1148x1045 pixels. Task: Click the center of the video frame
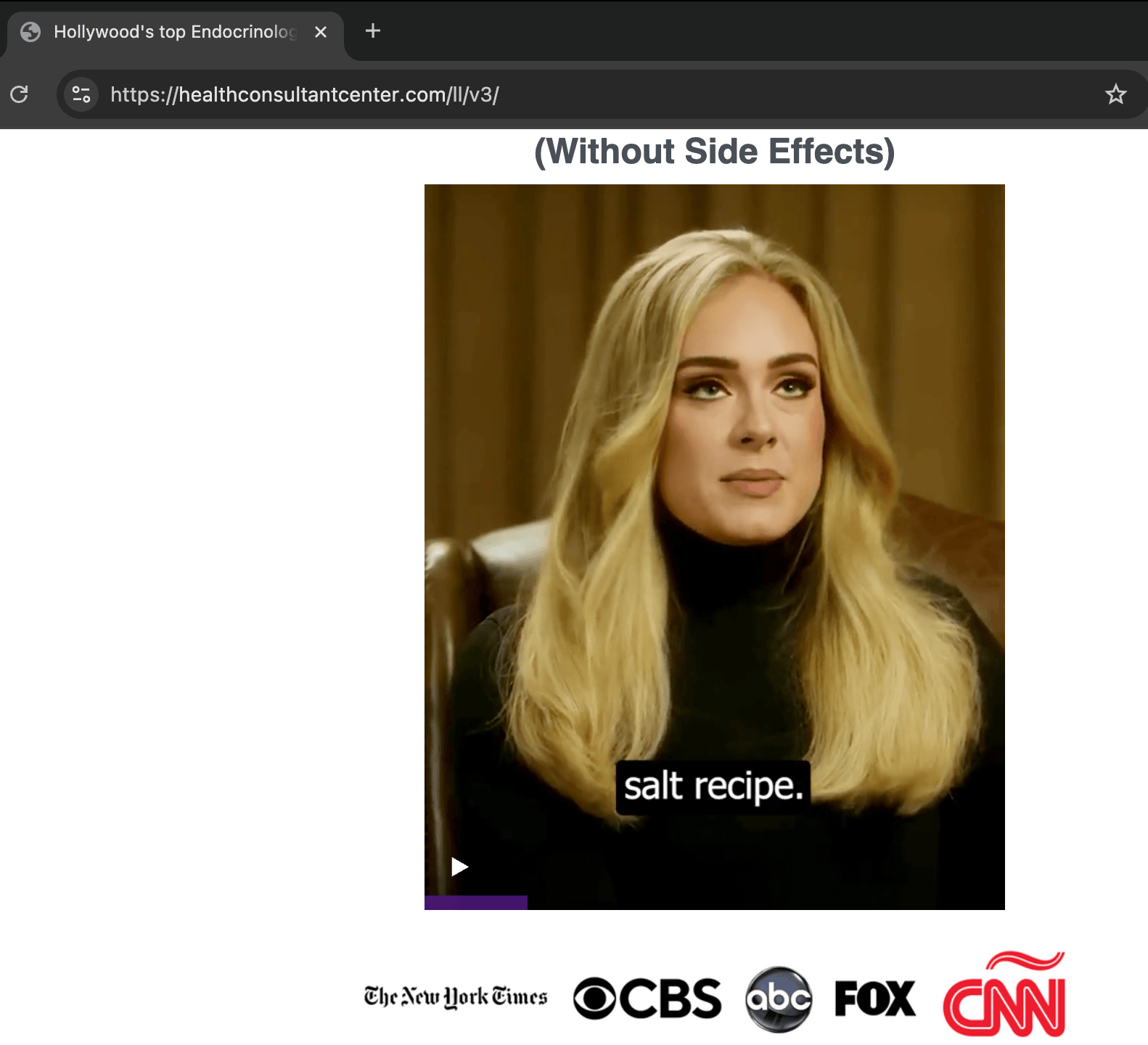click(714, 546)
